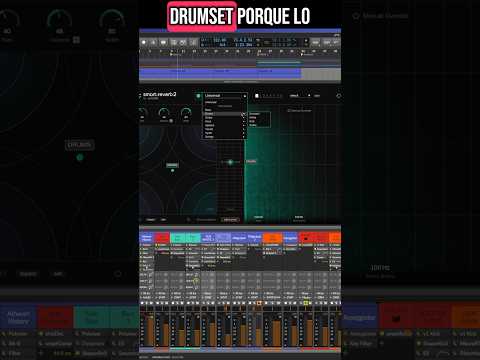Select the red mixer channel header

pos(162,238)
